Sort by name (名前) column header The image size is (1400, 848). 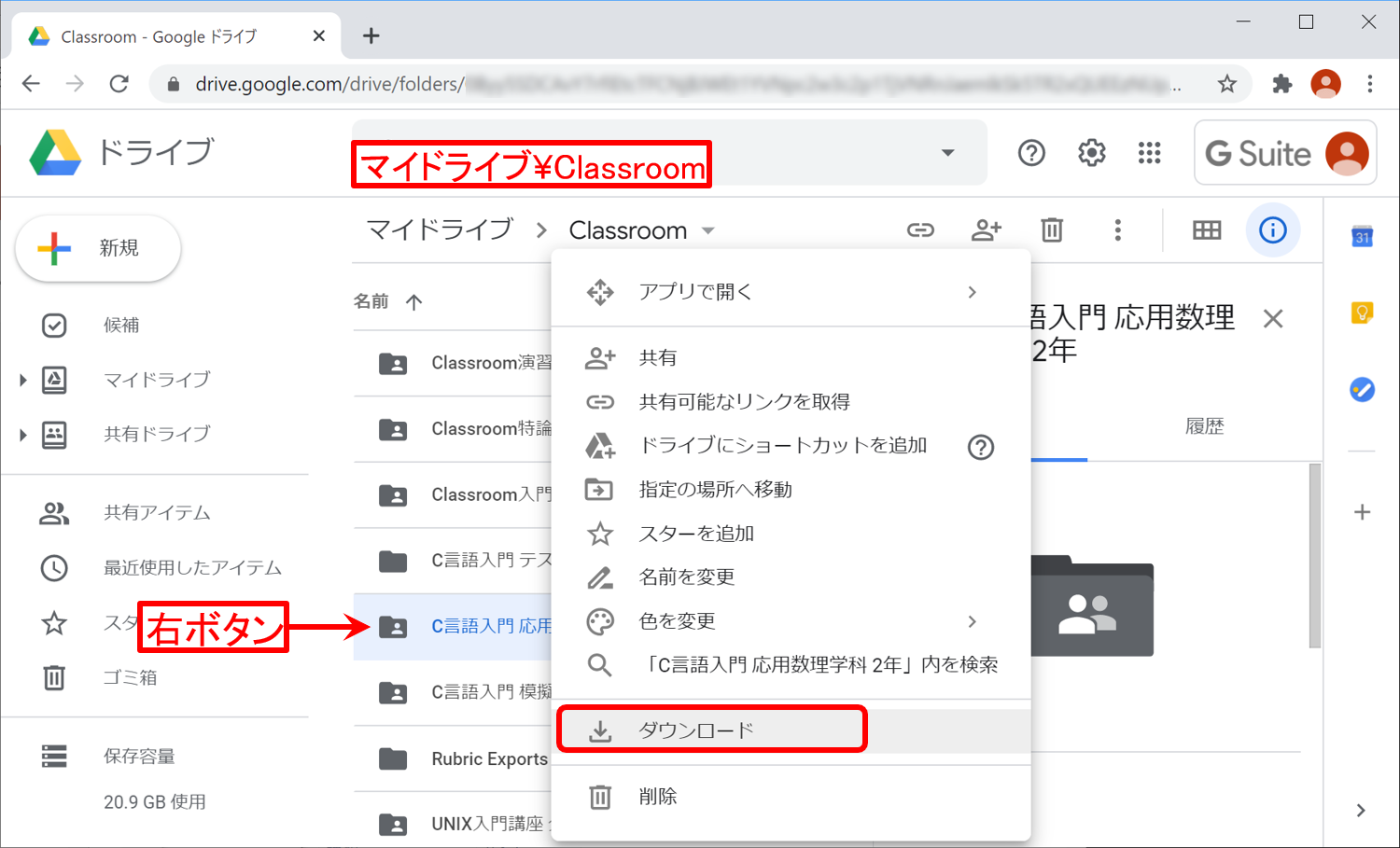(x=371, y=301)
